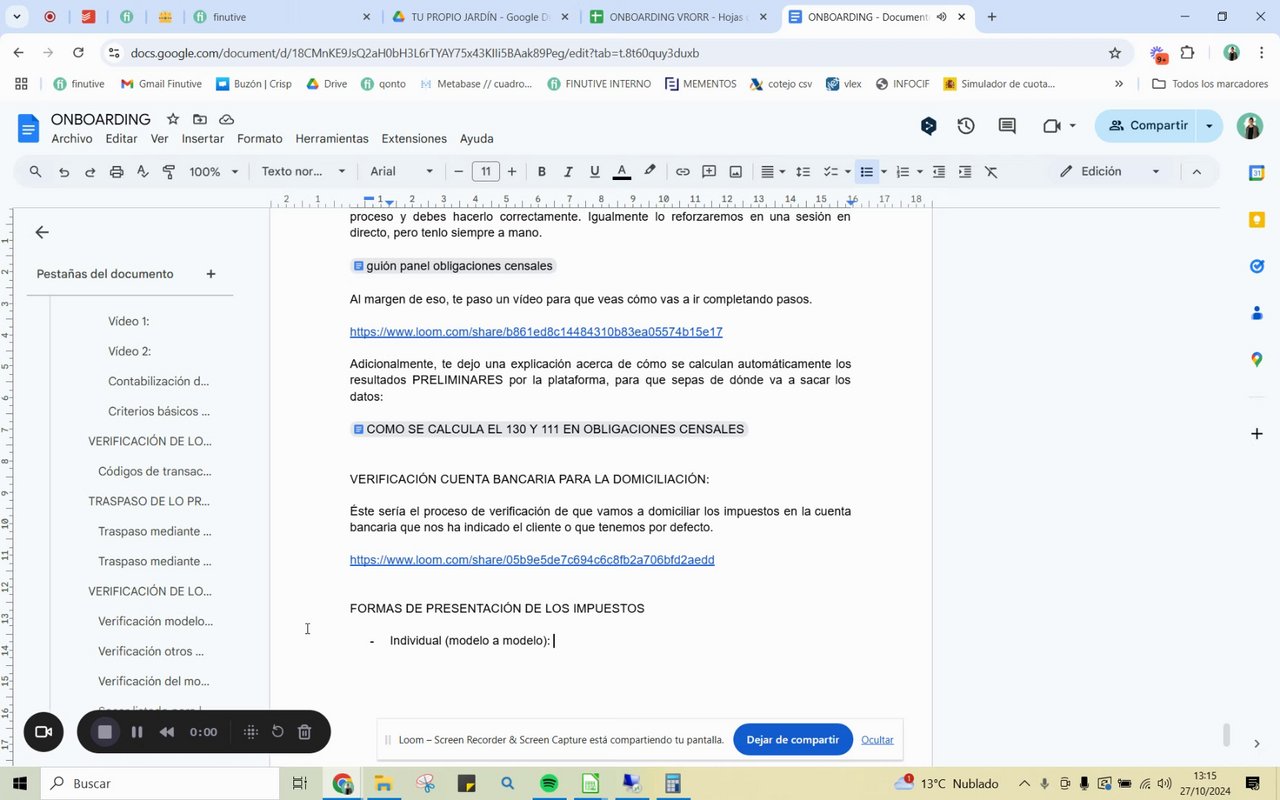
Task: Open the zoom 100% dropdown
Action: pos(214,172)
